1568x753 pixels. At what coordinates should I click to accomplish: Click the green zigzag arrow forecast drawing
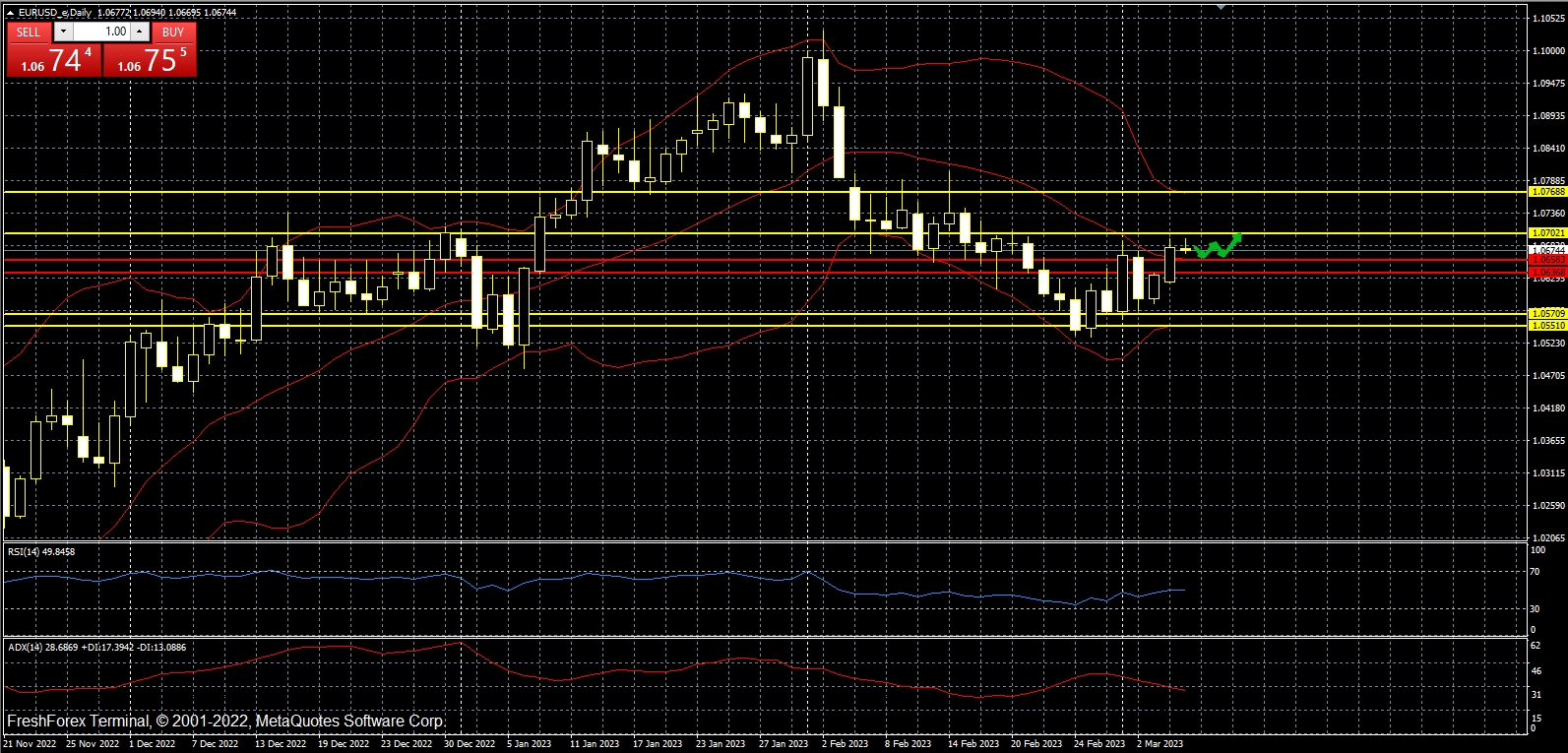(1218, 247)
